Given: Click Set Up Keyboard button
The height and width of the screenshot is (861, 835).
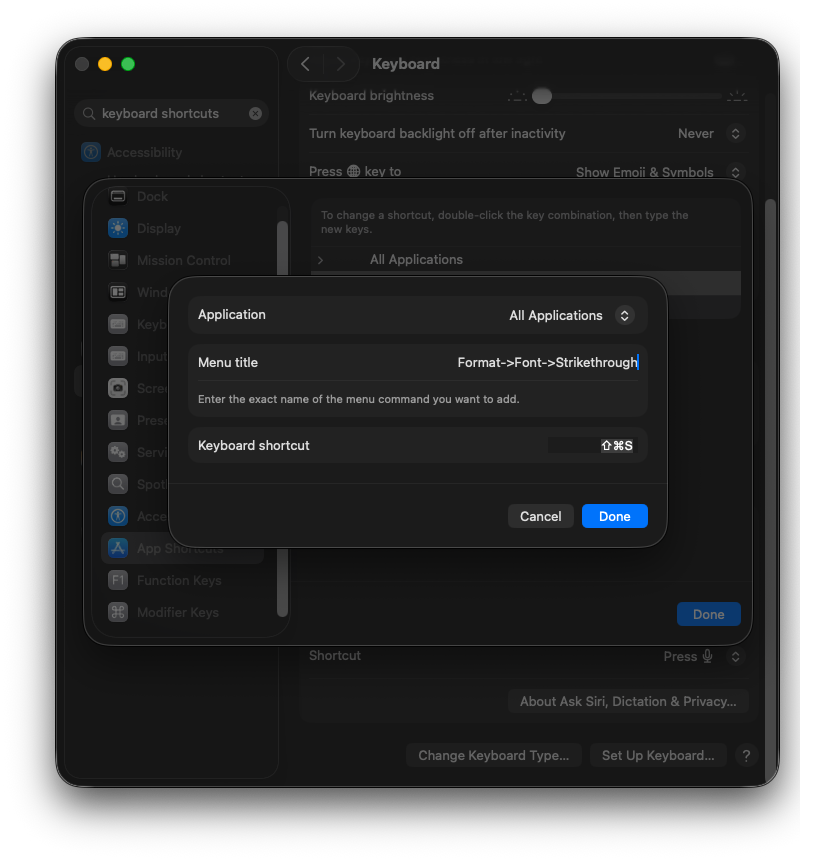Looking at the screenshot, I should 658,756.
